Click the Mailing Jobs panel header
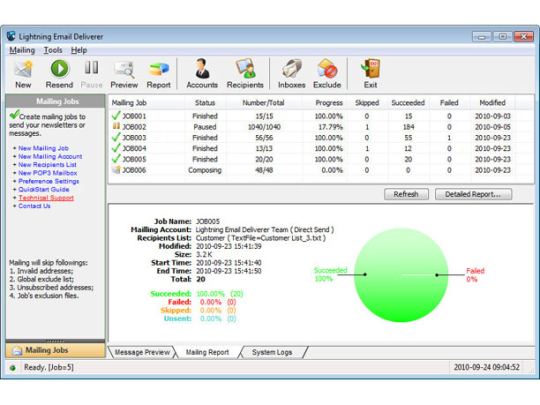The image size is (540, 405). [55, 101]
